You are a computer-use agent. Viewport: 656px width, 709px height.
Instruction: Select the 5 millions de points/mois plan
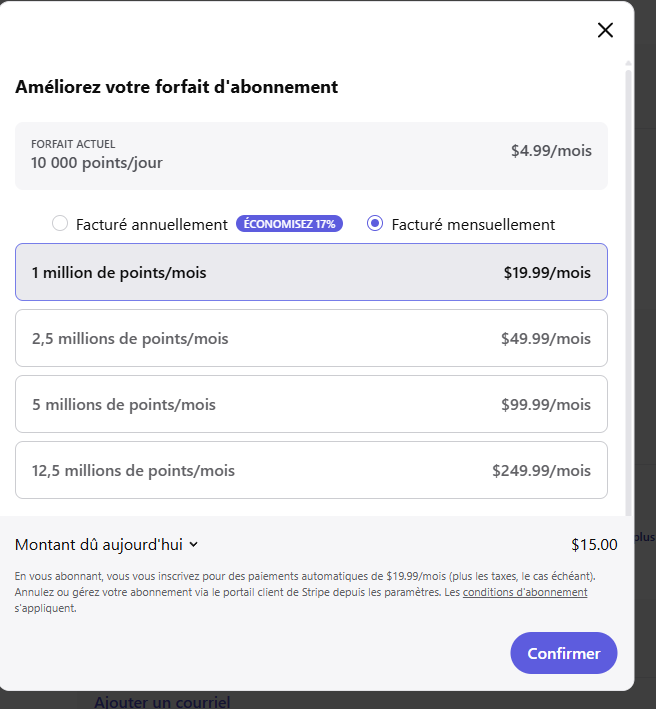tap(311, 404)
